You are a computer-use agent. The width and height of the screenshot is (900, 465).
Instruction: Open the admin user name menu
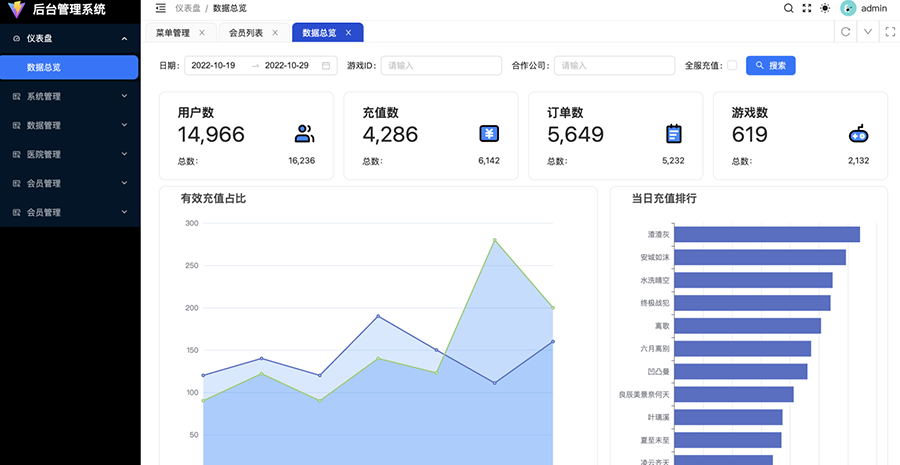click(874, 9)
